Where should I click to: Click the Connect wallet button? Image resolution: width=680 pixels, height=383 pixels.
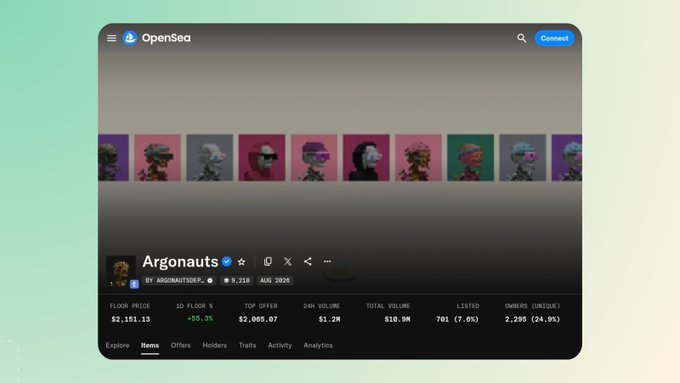(554, 38)
